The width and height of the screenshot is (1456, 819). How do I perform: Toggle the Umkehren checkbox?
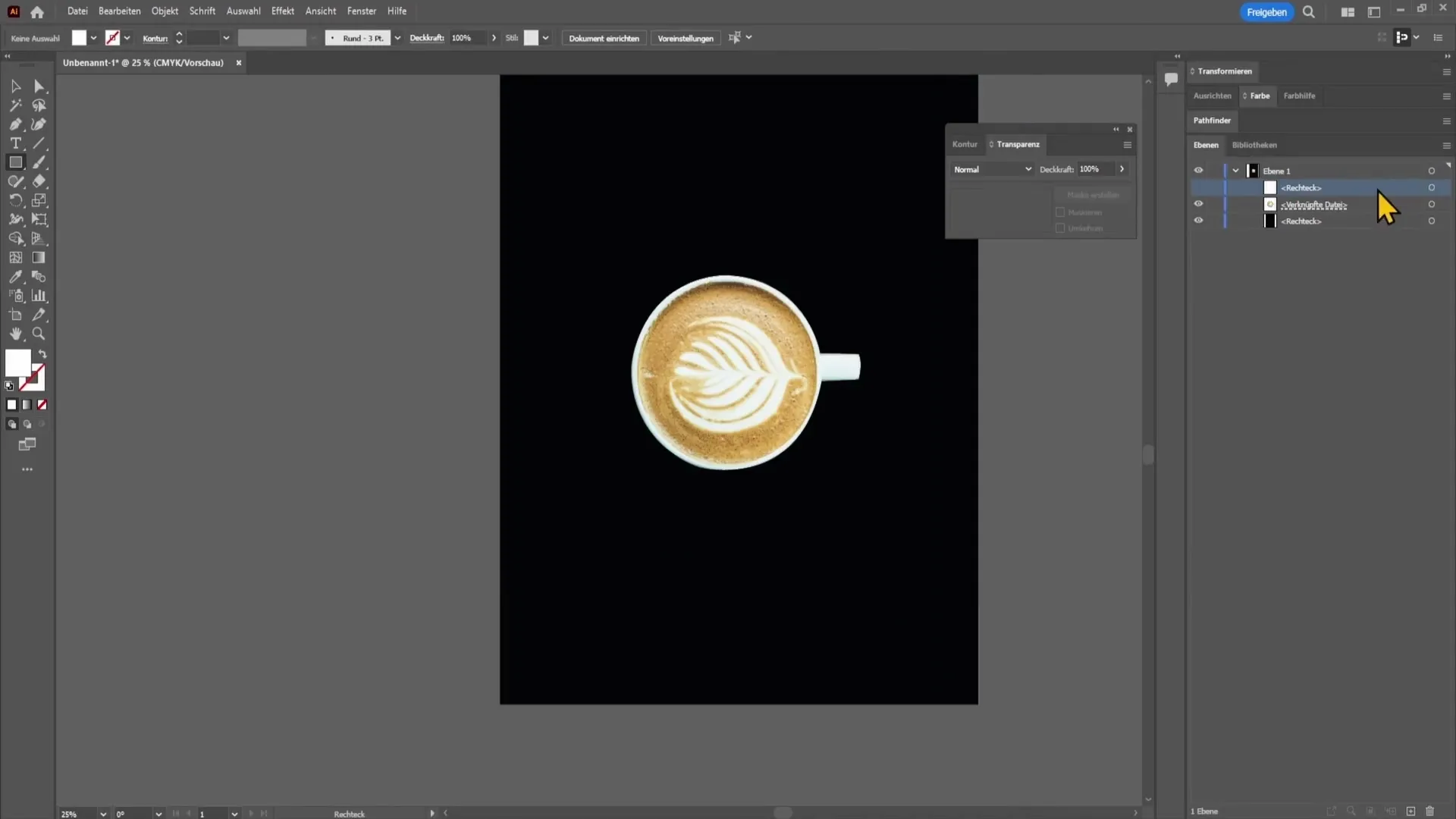[1060, 228]
